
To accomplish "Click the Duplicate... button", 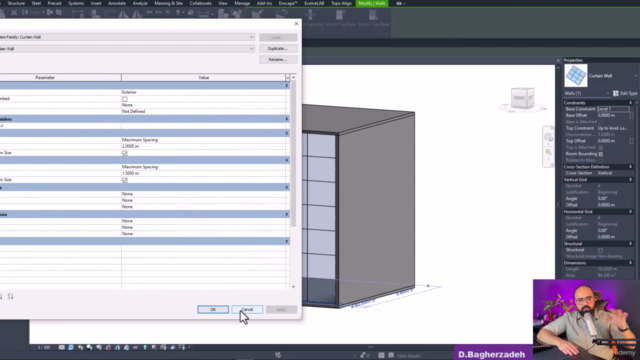I will pos(278,49).
